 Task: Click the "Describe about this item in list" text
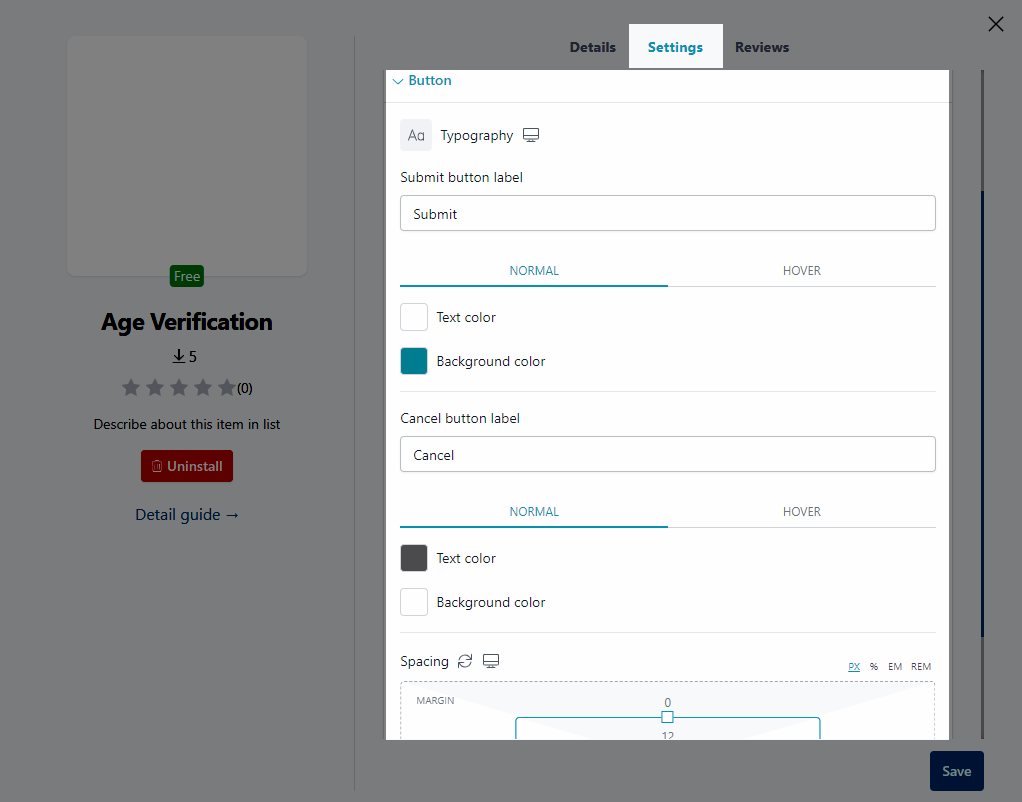[187, 424]
